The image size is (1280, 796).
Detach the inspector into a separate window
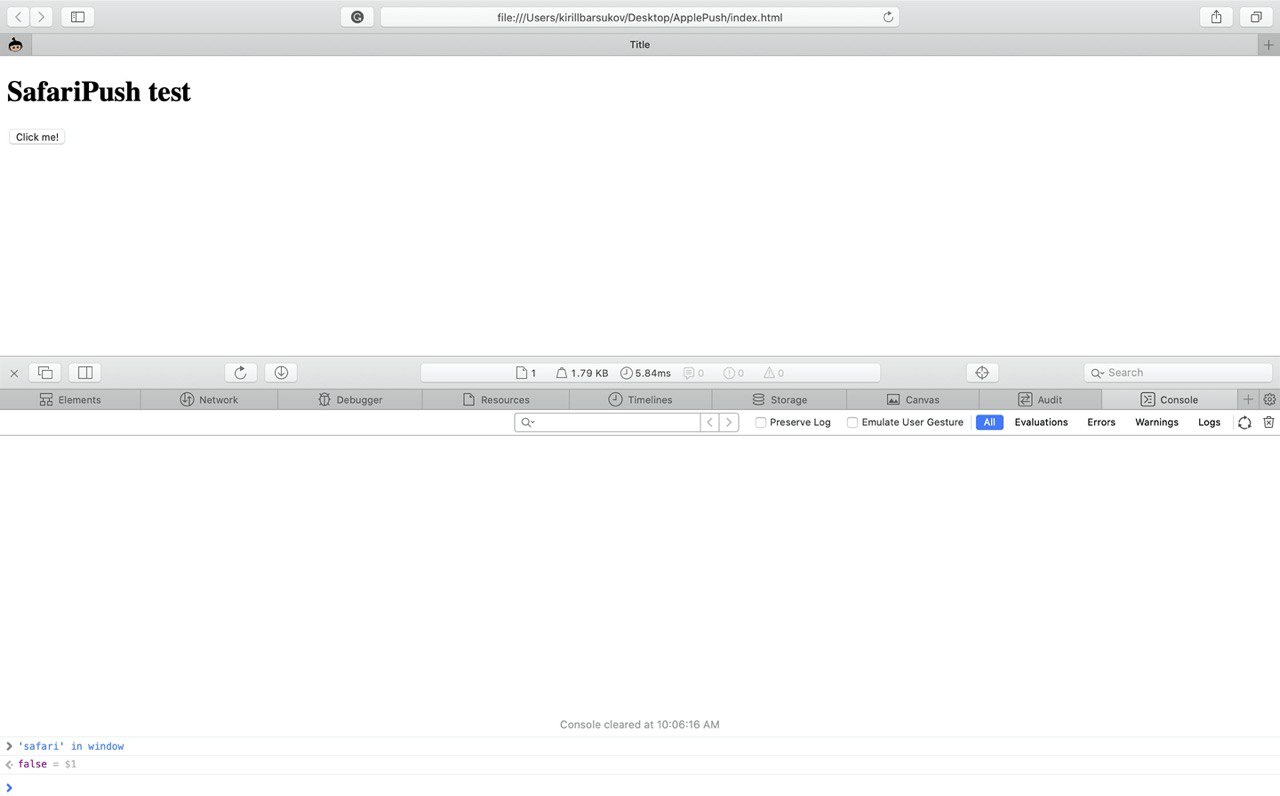click(45, 373)
